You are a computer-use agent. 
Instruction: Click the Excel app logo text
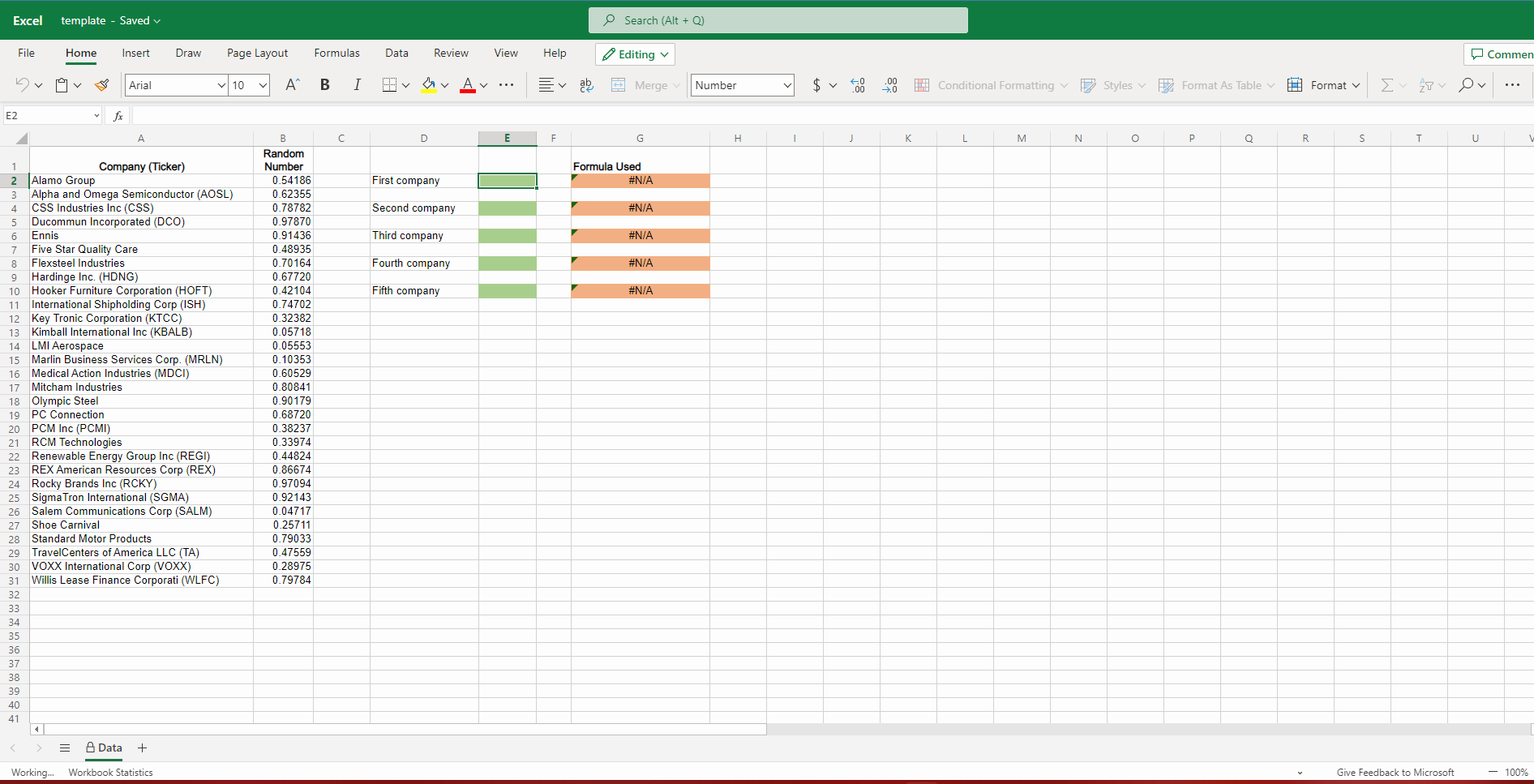click(28, 20)
